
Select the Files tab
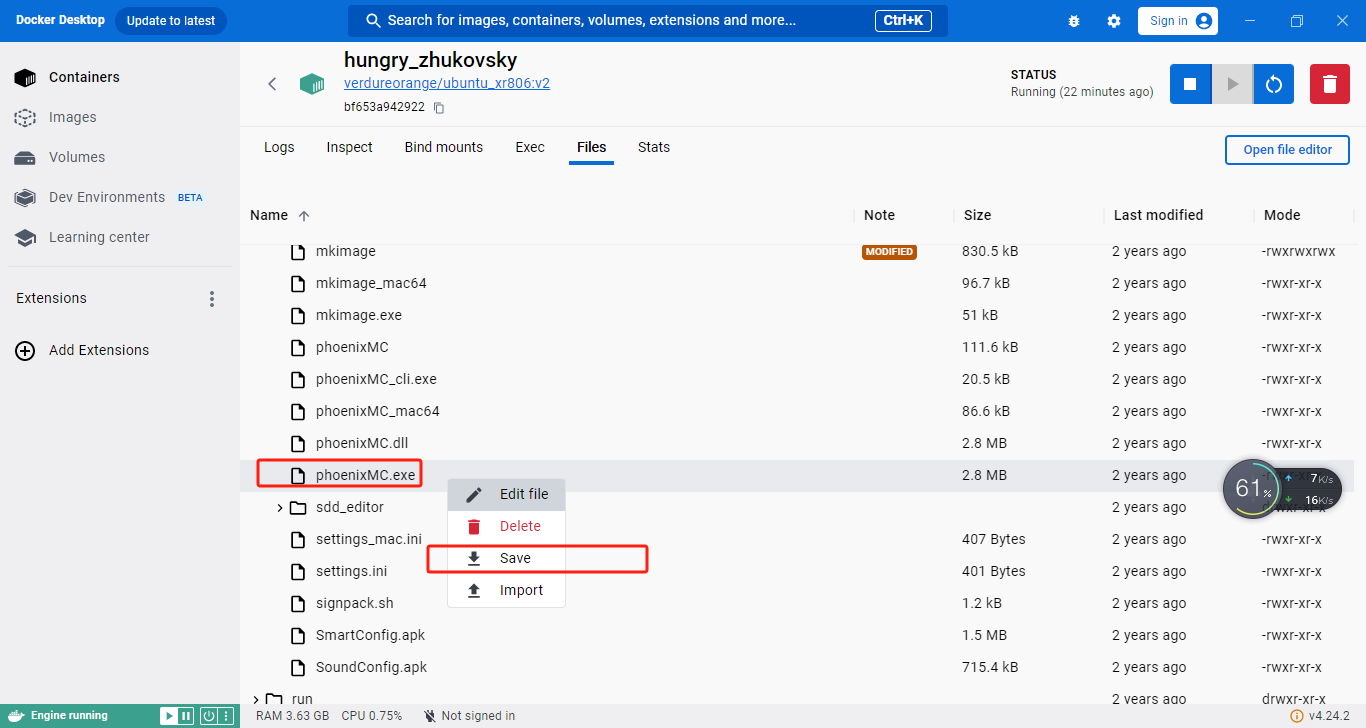pos(591,147)
